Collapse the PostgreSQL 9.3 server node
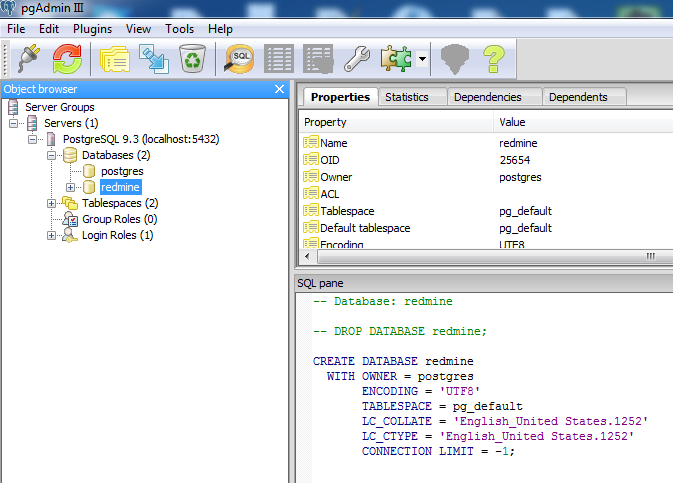Image resolution: width=673 pixels, height=483 pixels. point(32,140)
